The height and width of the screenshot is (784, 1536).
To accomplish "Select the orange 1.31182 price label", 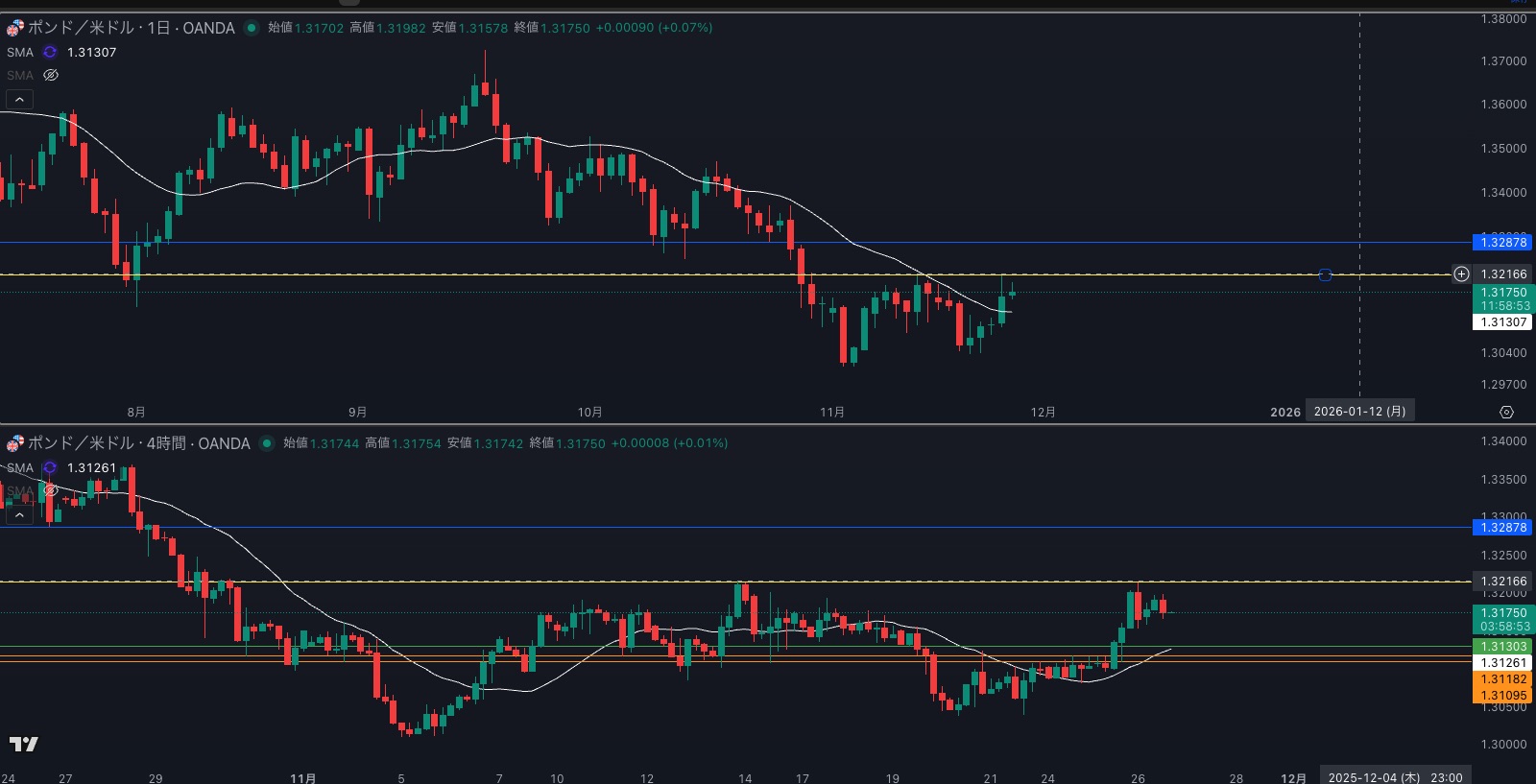I will point(1502,679).
